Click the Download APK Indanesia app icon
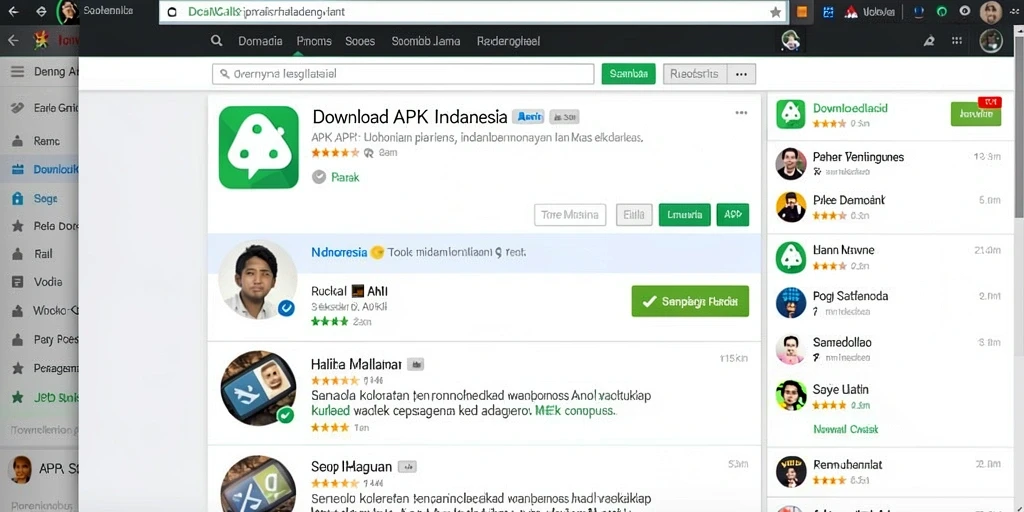Viewport: 1024px width, 512px height. click(x=259, y=147)
